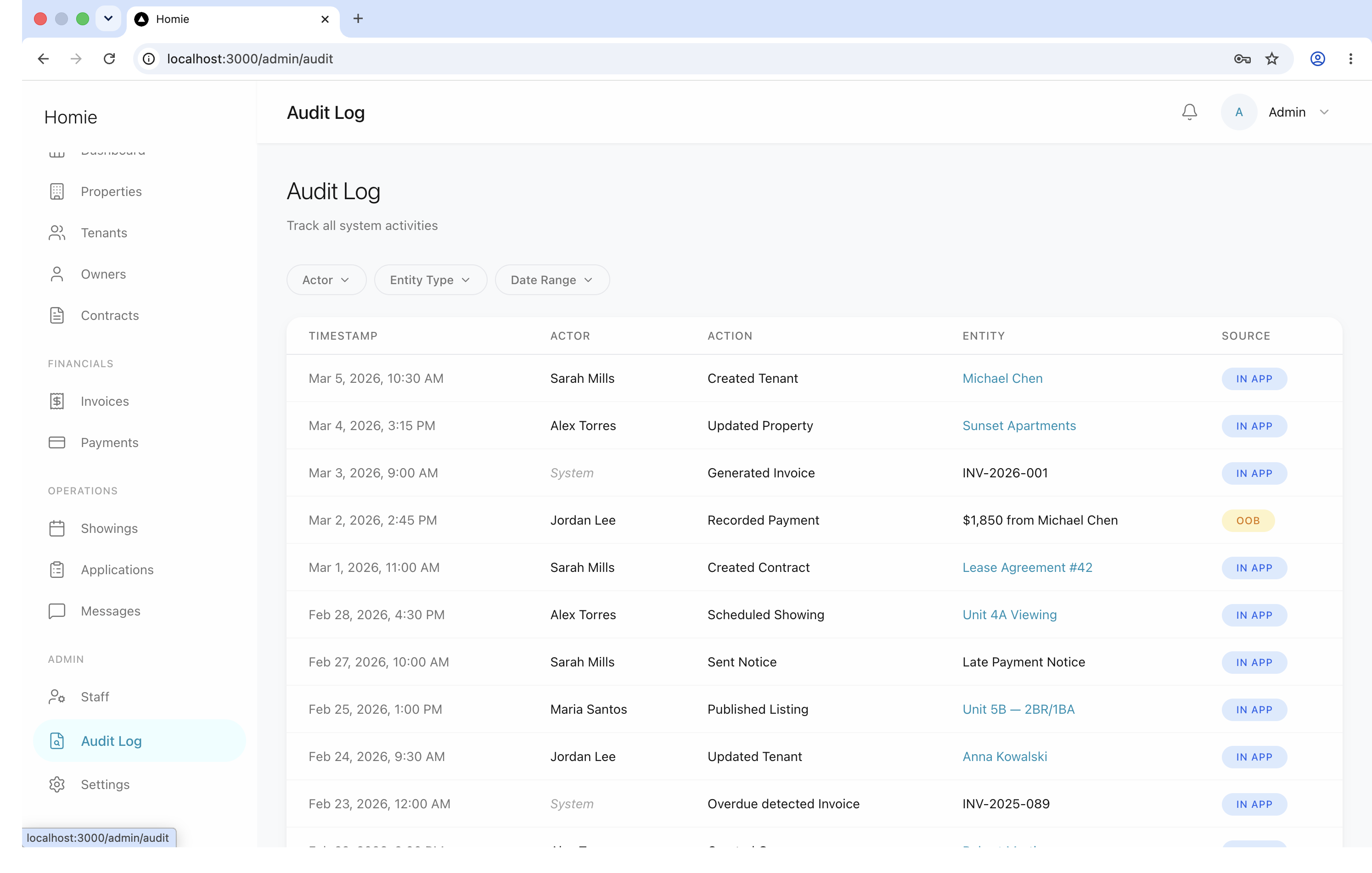Click the Settings gear icon
This screenshot has width=1372, height=873.
(x=57, y=785)
